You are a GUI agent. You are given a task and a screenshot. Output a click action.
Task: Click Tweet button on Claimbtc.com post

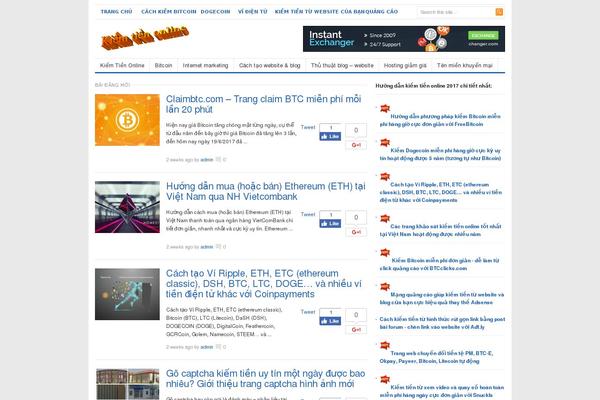308,127
